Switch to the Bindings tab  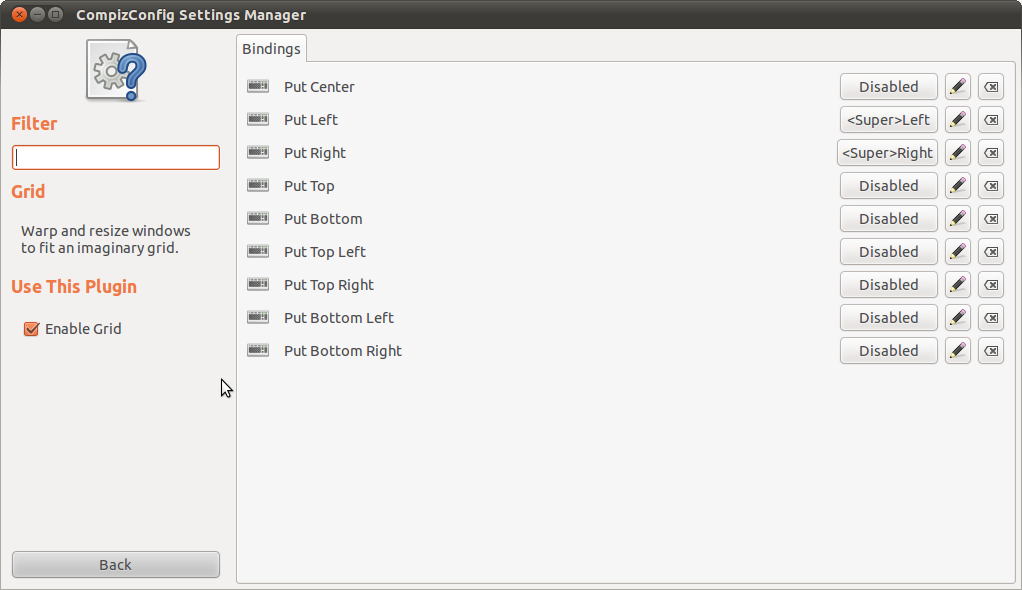tap(271, 49)
